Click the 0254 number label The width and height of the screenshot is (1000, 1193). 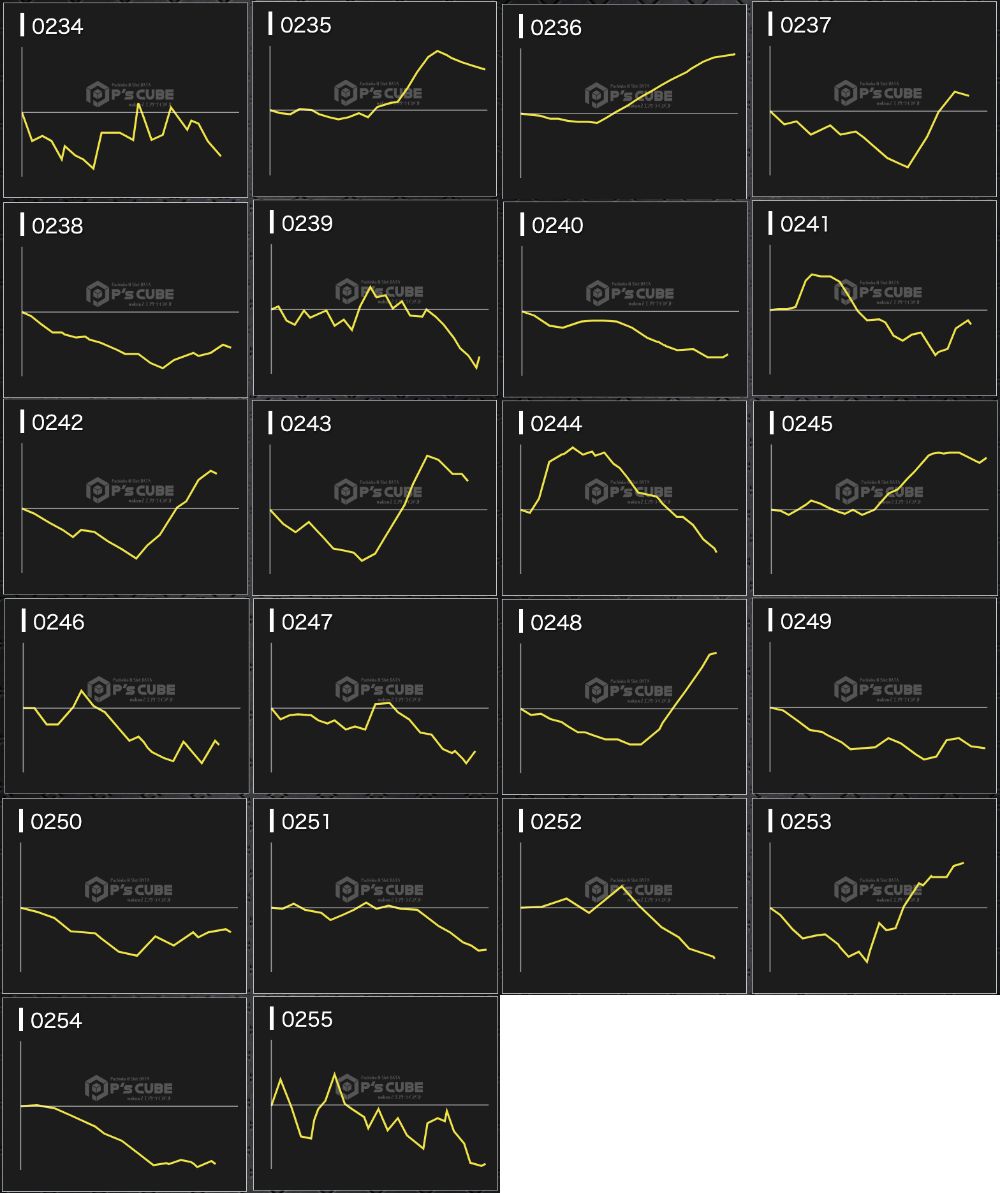click(x=57, y=1021)
